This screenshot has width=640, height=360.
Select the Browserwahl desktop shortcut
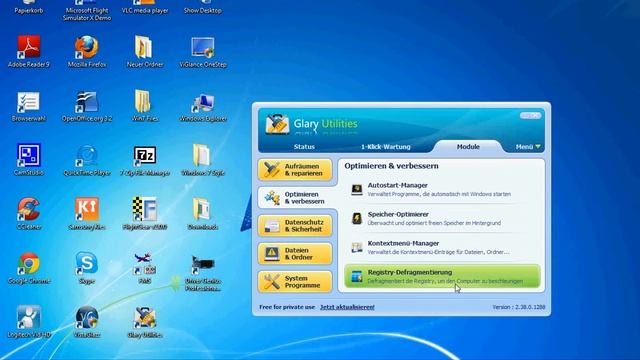coord(29,102)
